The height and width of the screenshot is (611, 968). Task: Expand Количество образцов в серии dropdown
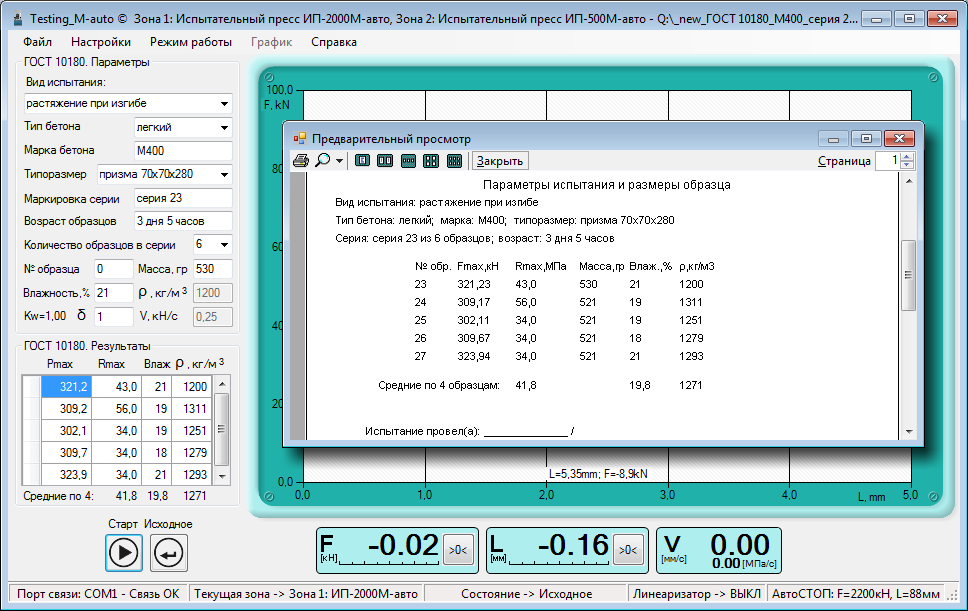pyautogui.click(x=223, y=245)
